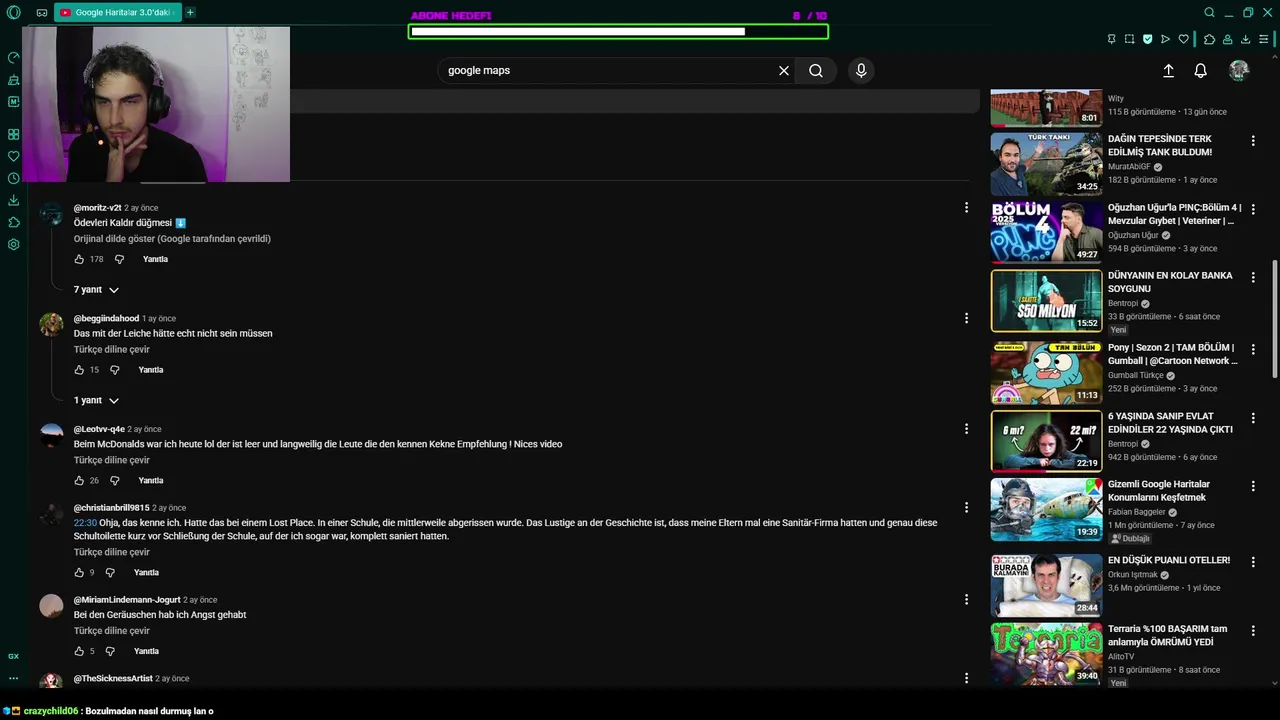Open the @TheSicknessArtist channel name
This screenshot has width=1280, height=720.
113,678
